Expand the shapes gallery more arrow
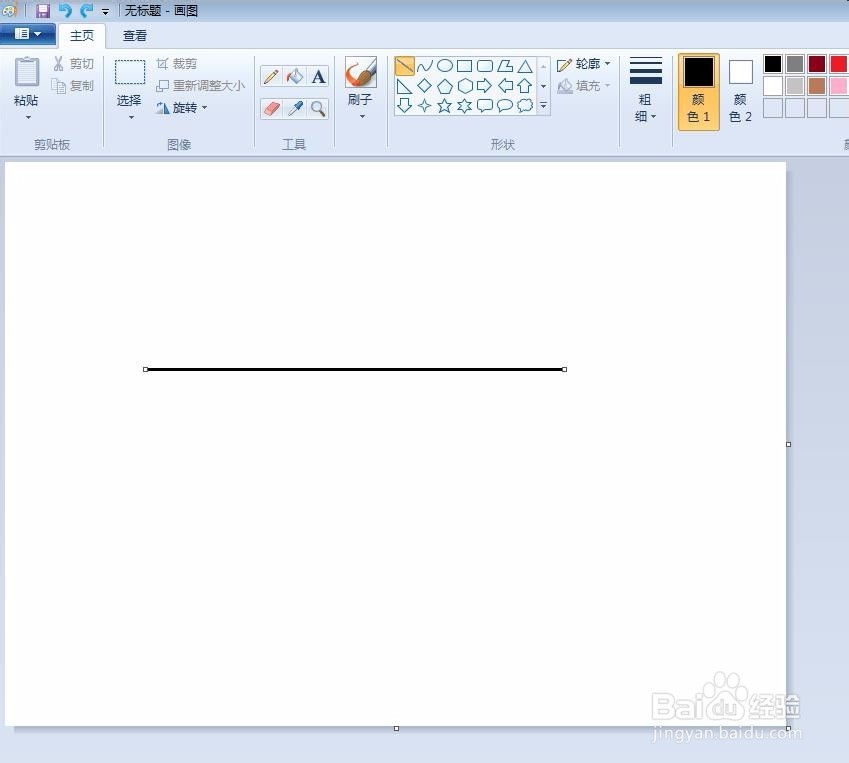The image size is (849, 763). [x=544, y=106]
